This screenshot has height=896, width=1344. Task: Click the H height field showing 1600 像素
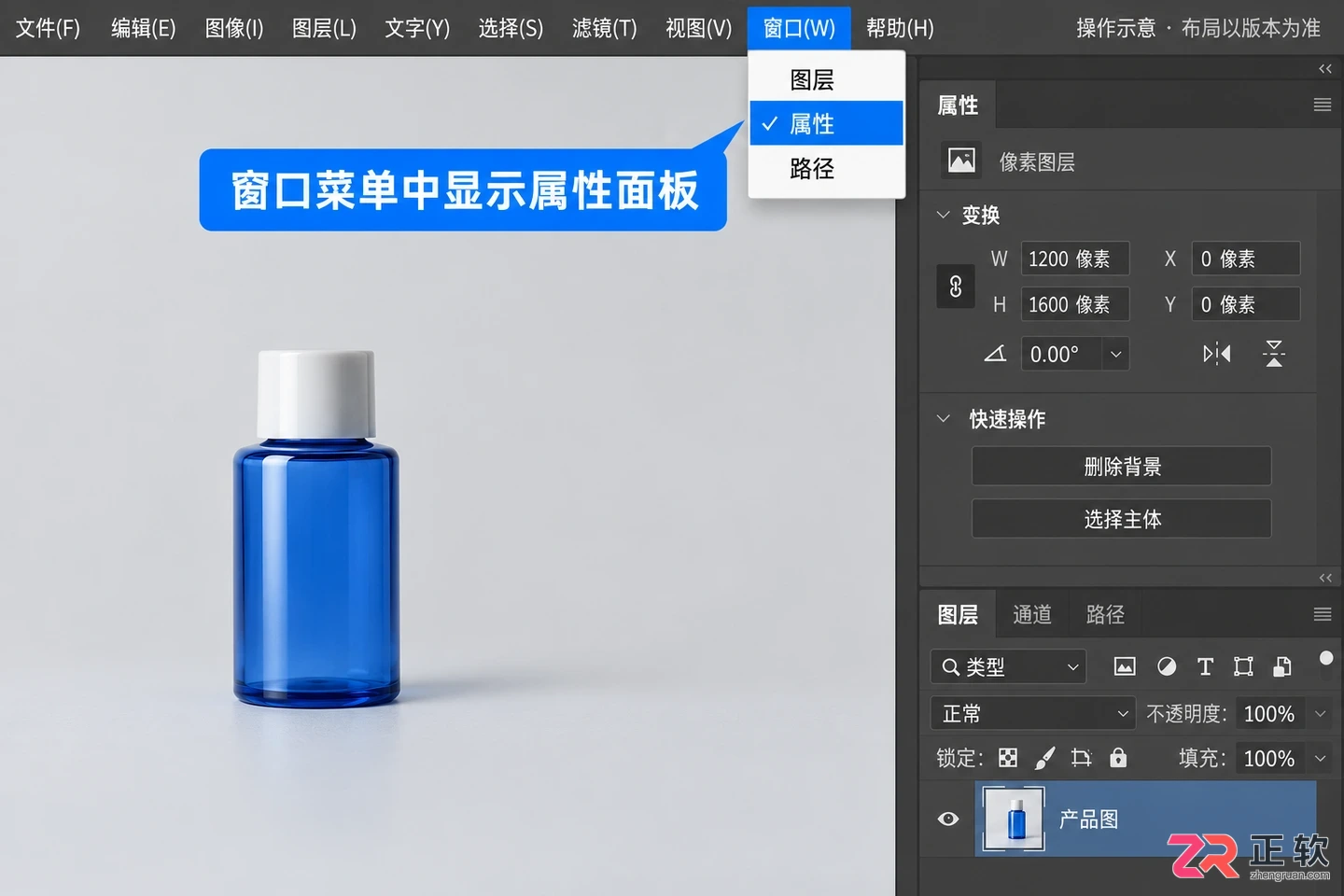1075,304
